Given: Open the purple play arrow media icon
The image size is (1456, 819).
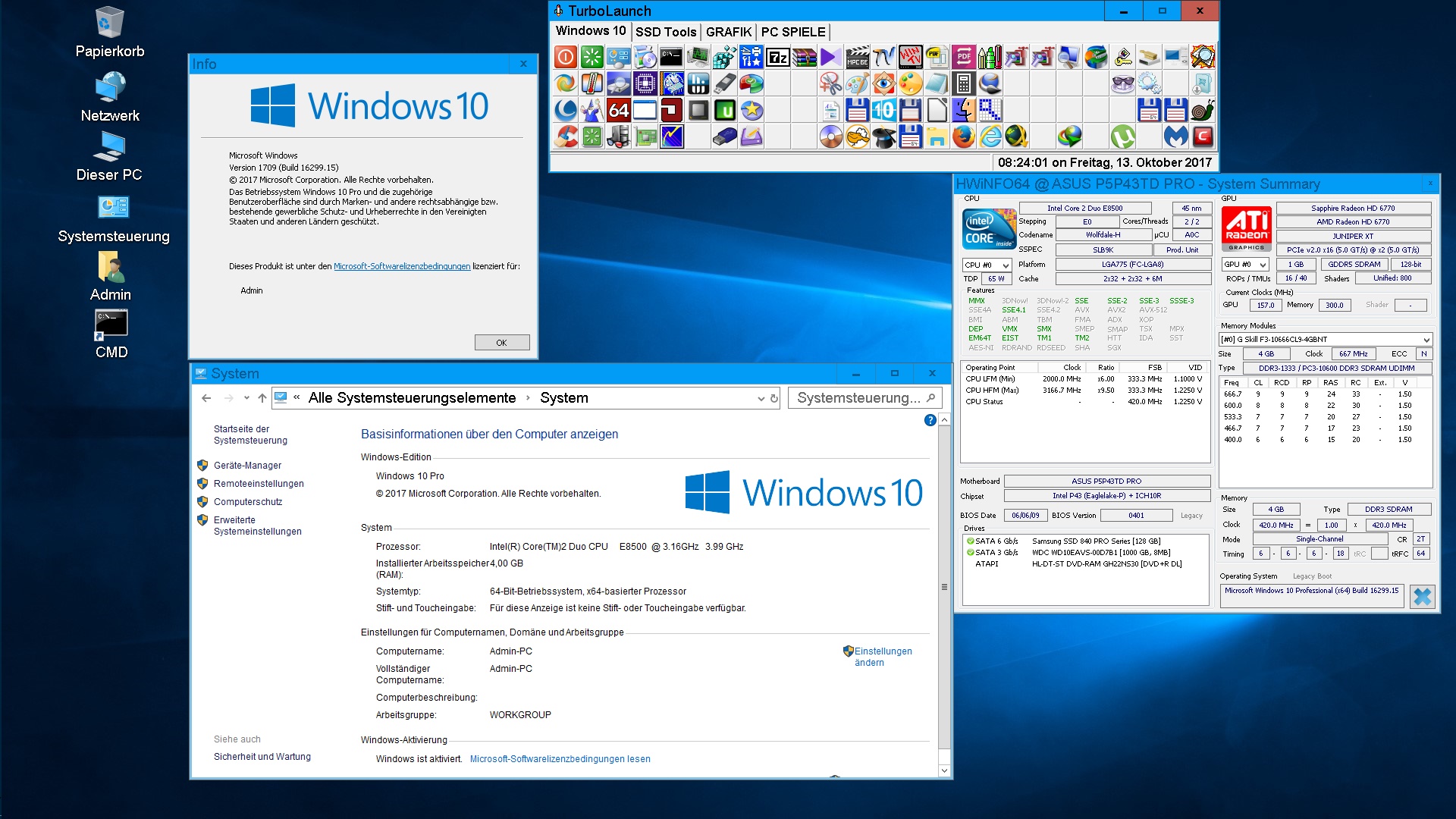Looking at the screenshot, I should point(831,57).
